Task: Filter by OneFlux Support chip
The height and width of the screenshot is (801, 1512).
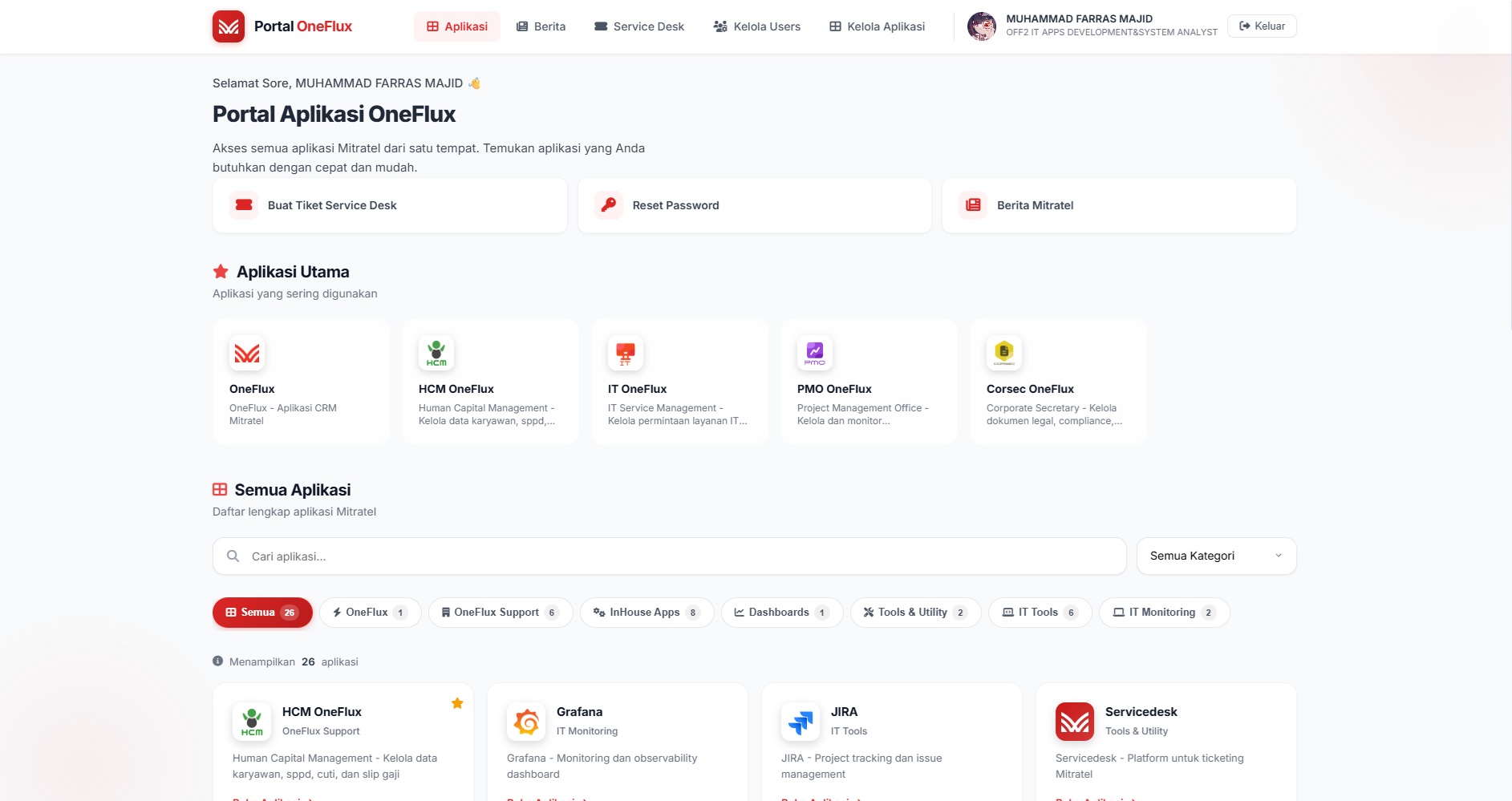Action: point(501,613)
